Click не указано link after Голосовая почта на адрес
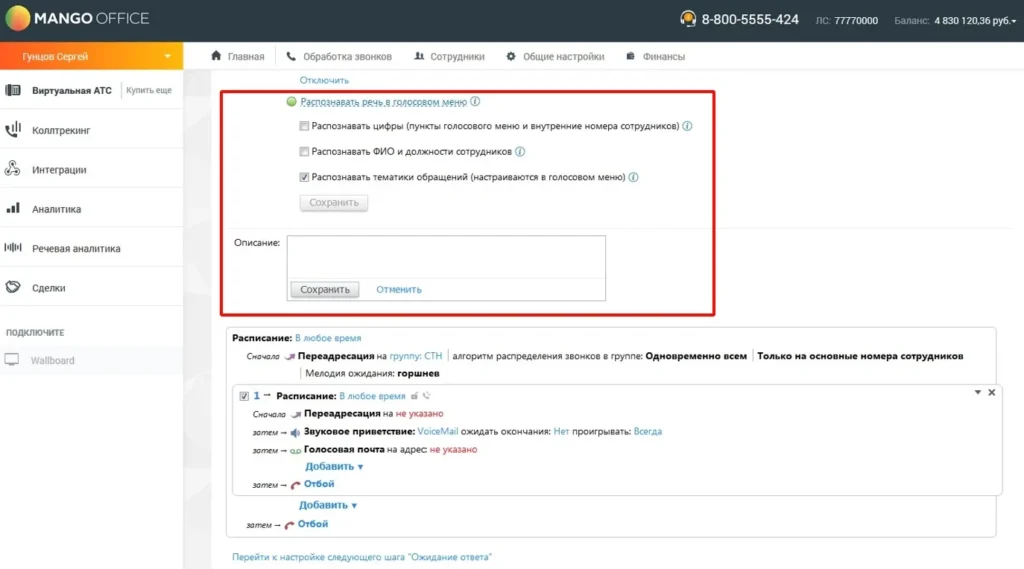 [x=453, y=449]
